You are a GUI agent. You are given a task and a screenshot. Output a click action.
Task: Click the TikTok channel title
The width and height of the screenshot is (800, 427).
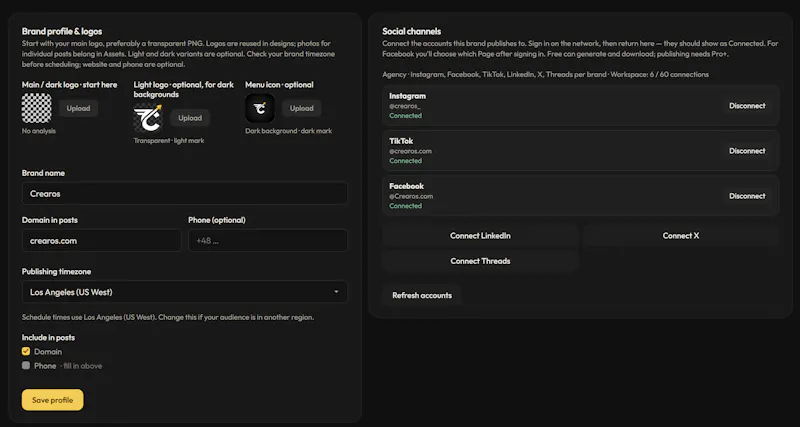point(401,141)
